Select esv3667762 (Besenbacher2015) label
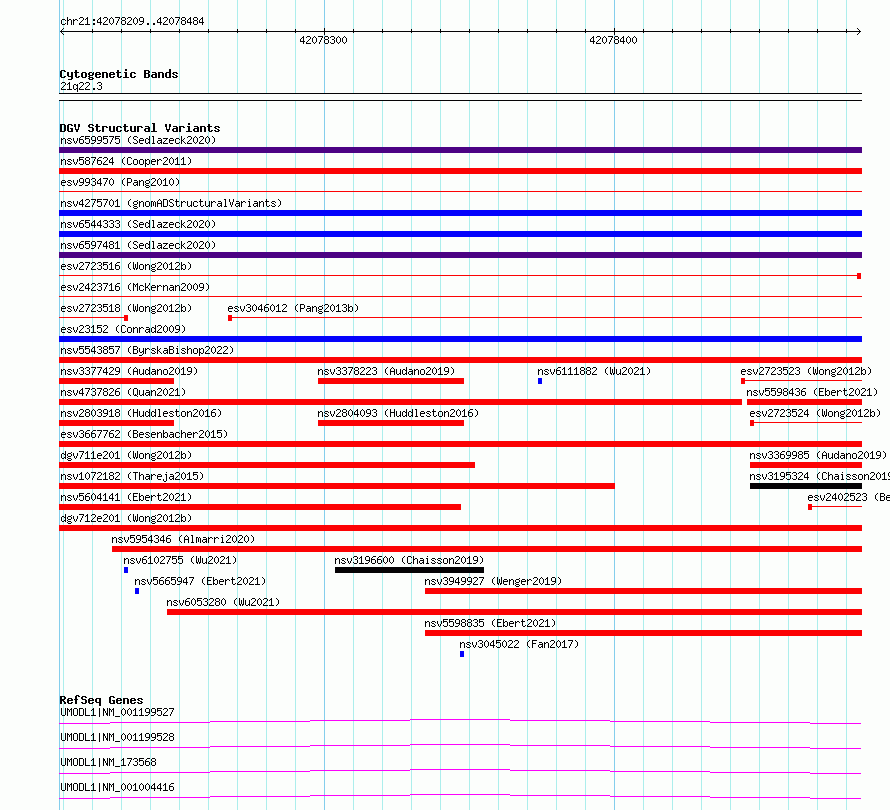 point(144,434)
